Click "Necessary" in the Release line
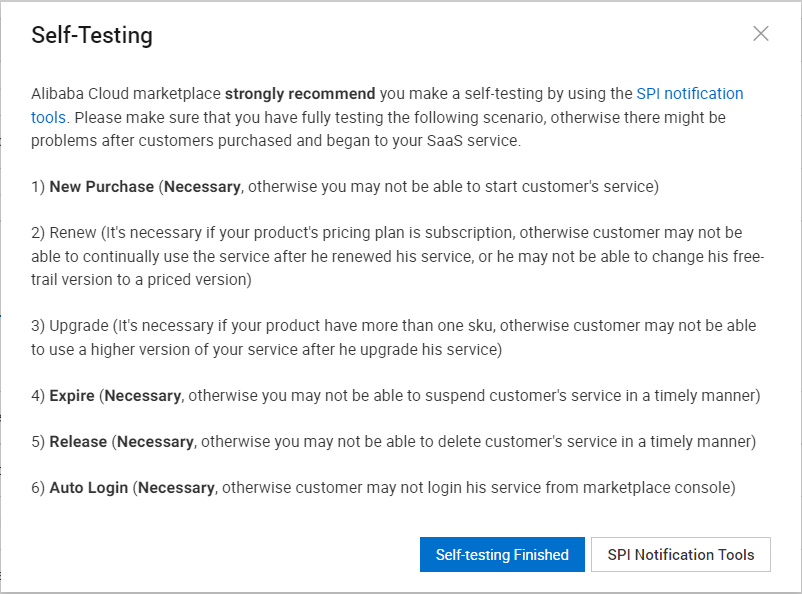Image resolution: width=802 pixels, height=594 pixels. [x=155, y=442]
